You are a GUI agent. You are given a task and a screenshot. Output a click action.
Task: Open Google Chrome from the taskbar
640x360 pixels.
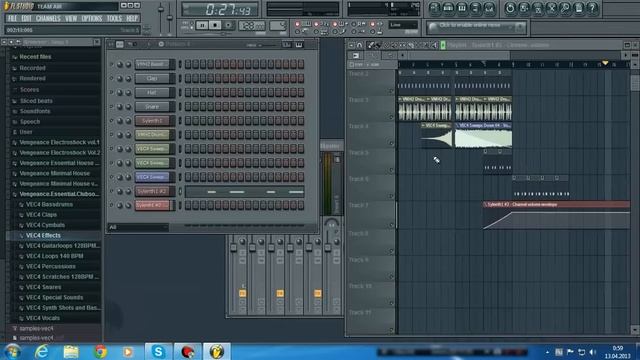coord(100,351)
